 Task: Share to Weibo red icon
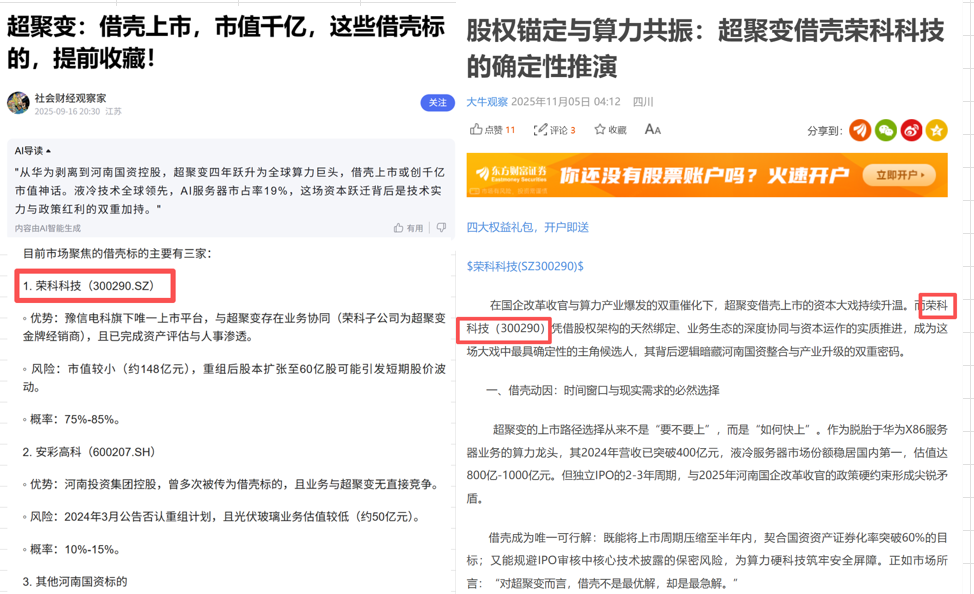click(x=911, y=130)
